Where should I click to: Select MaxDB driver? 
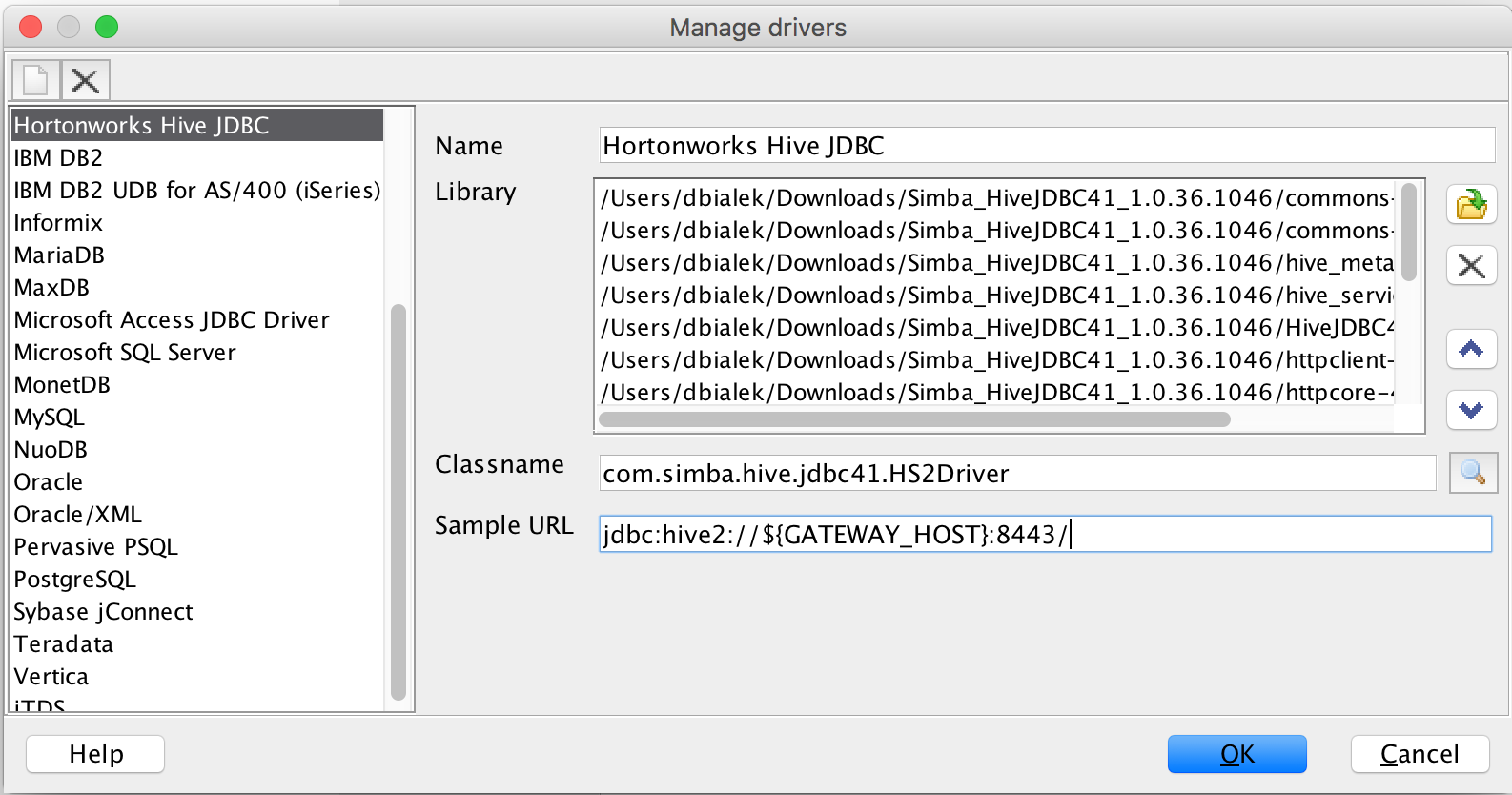tap(197, 287)
